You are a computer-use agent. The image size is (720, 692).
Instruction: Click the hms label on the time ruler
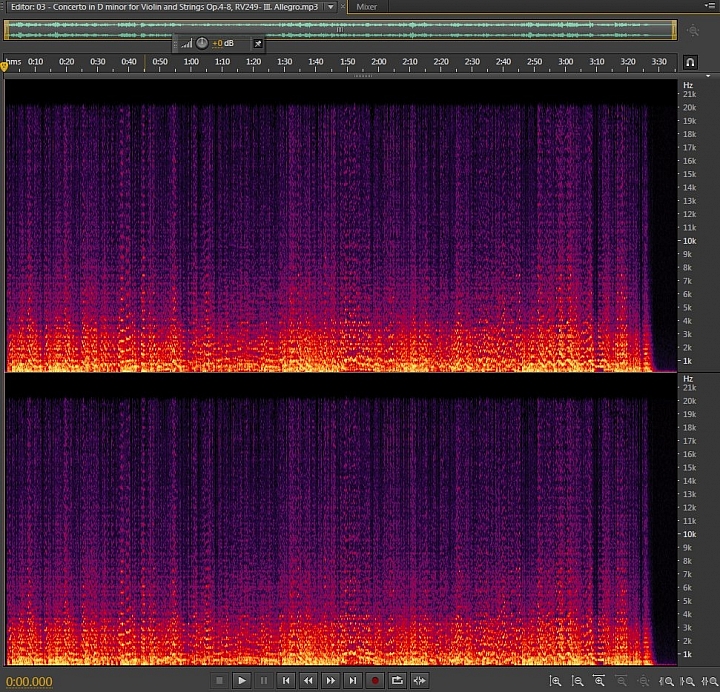tap(13, 62)
